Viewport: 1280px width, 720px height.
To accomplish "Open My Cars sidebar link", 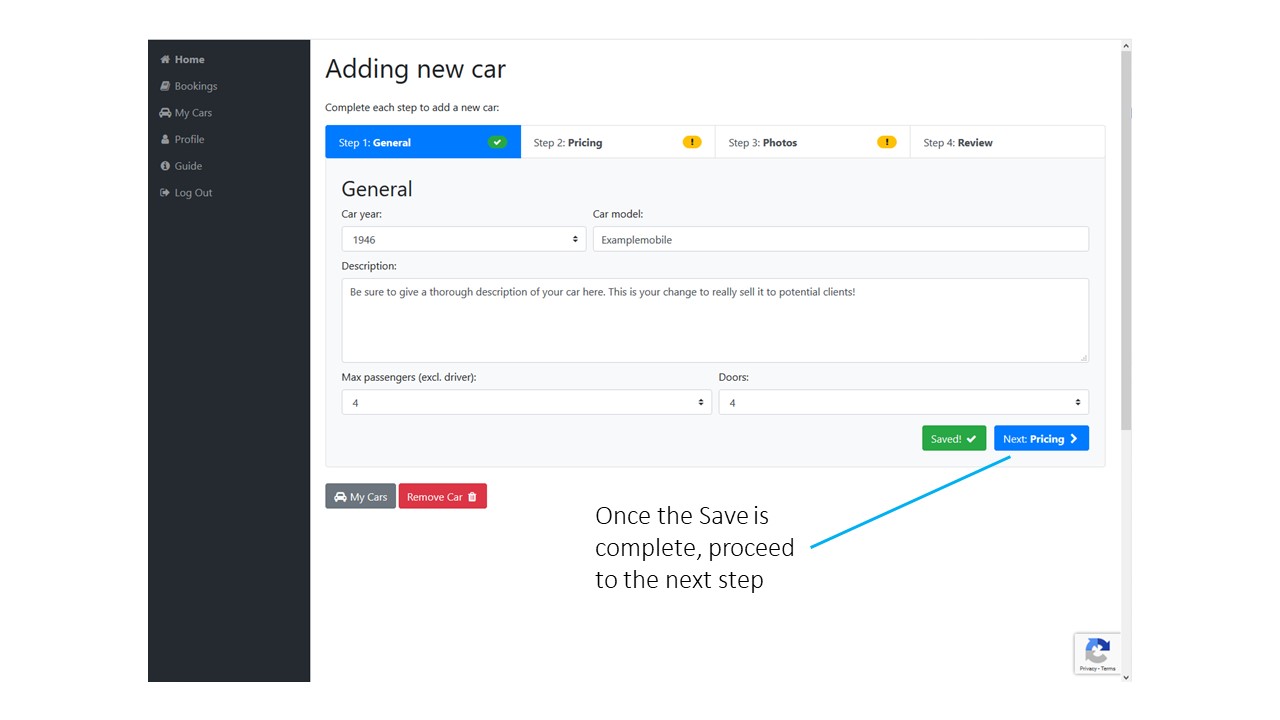I will point(186,113).
